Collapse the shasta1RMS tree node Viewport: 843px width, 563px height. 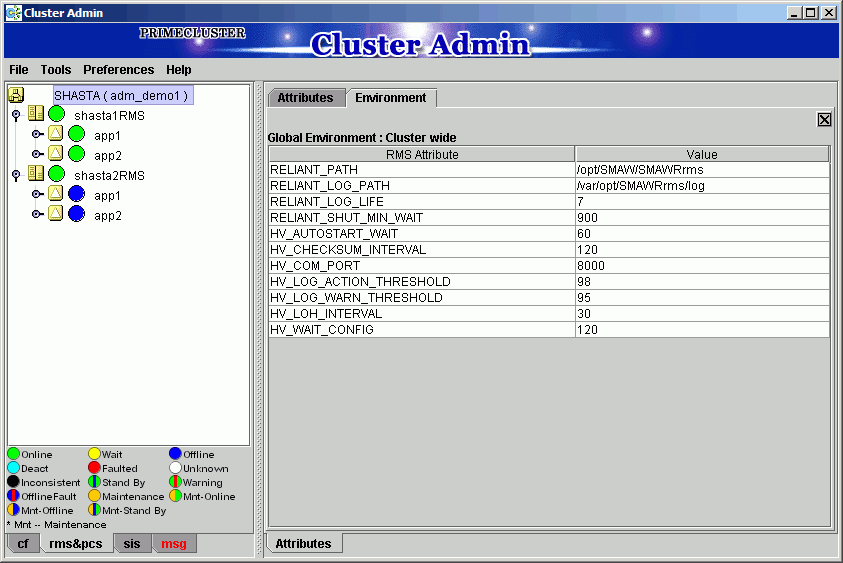coord(16,115)
